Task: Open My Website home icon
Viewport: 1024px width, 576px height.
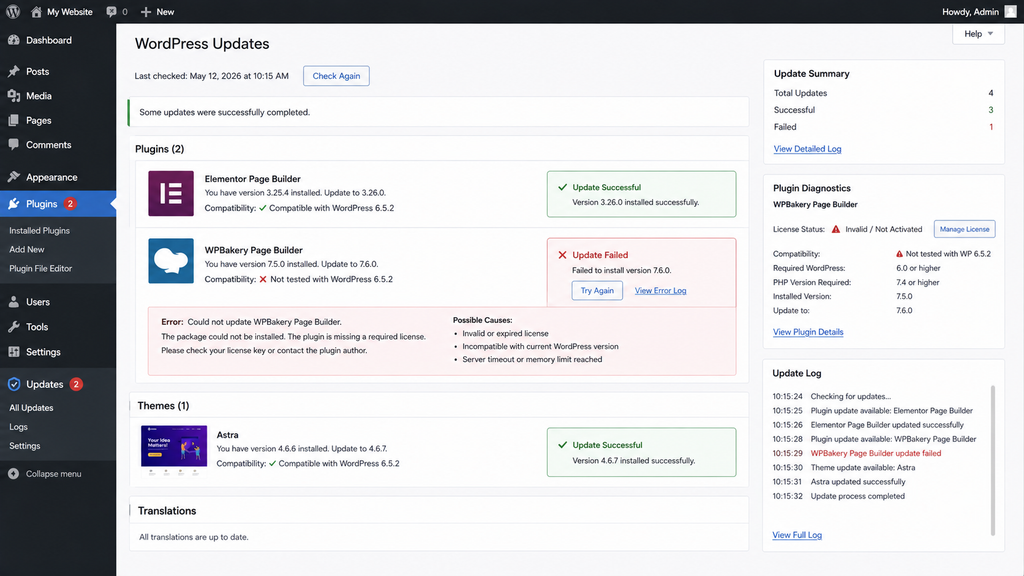Action: pyautogui.click(x=36, y=12)
